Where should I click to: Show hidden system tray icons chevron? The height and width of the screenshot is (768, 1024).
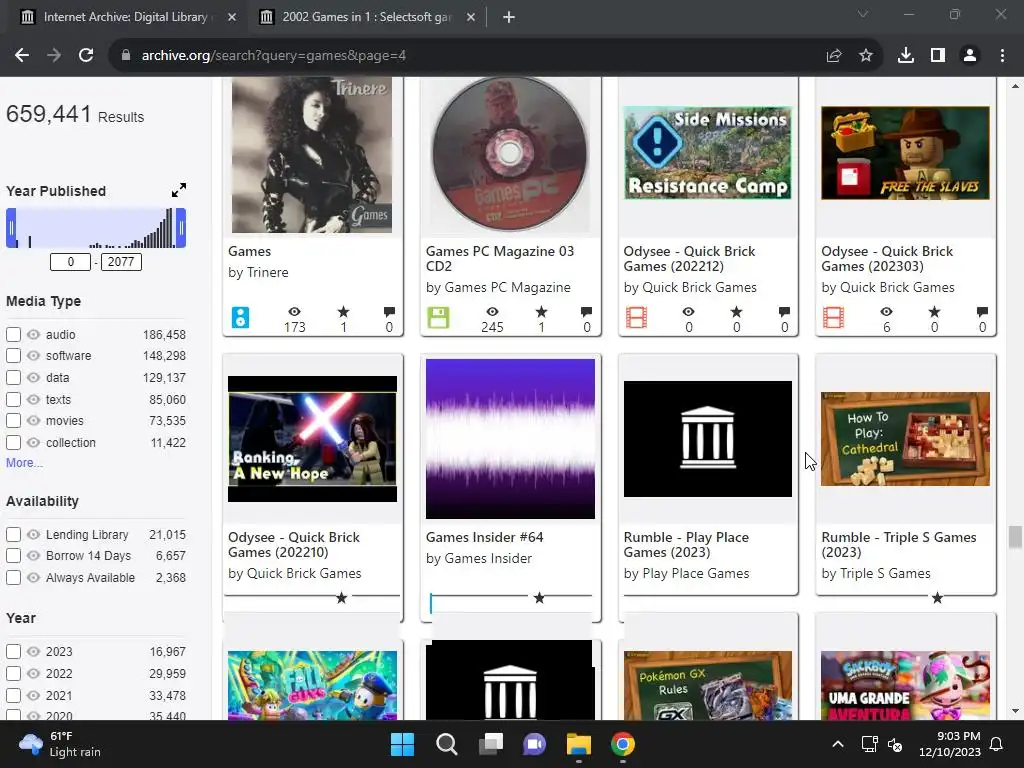[x=838, y=744]
